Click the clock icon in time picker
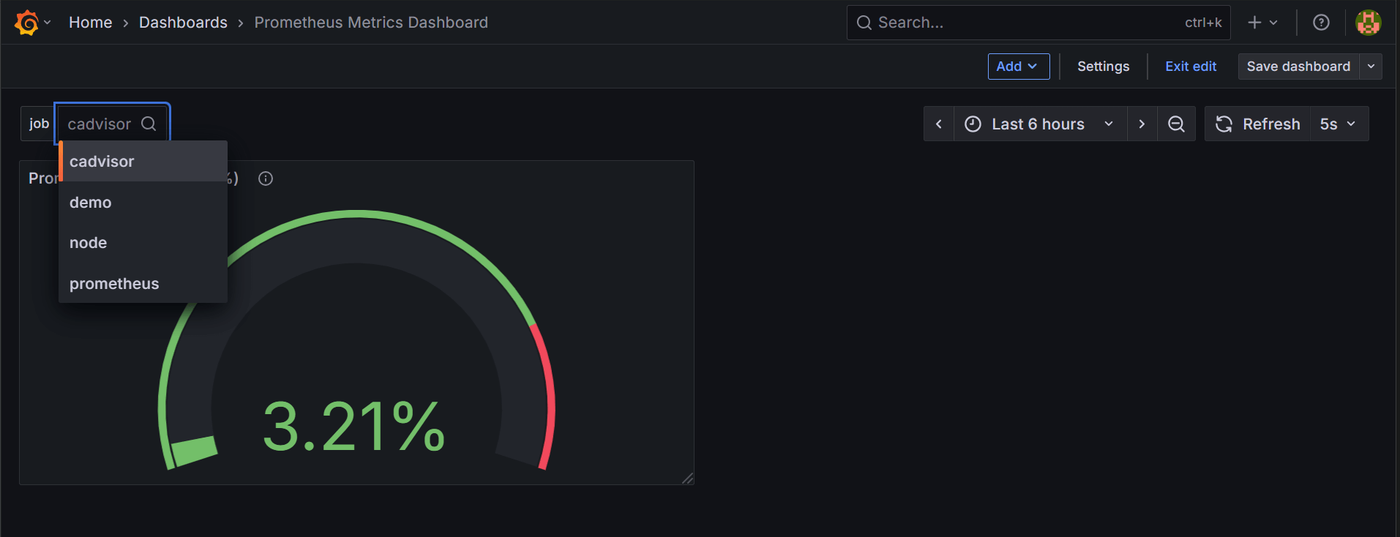The image size is (1400, 537). click(x=973, y=124)
